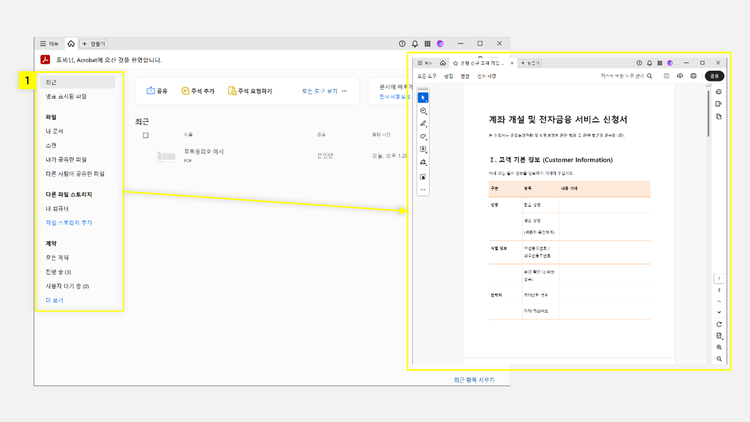Close the open document tab

pyautogui.click(x=512, y=63)
